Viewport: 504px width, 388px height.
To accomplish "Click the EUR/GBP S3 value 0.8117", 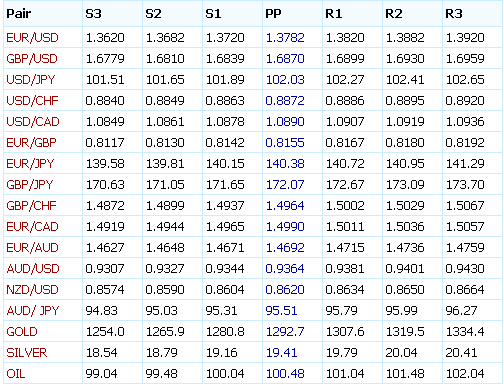I will coord(105,143).
